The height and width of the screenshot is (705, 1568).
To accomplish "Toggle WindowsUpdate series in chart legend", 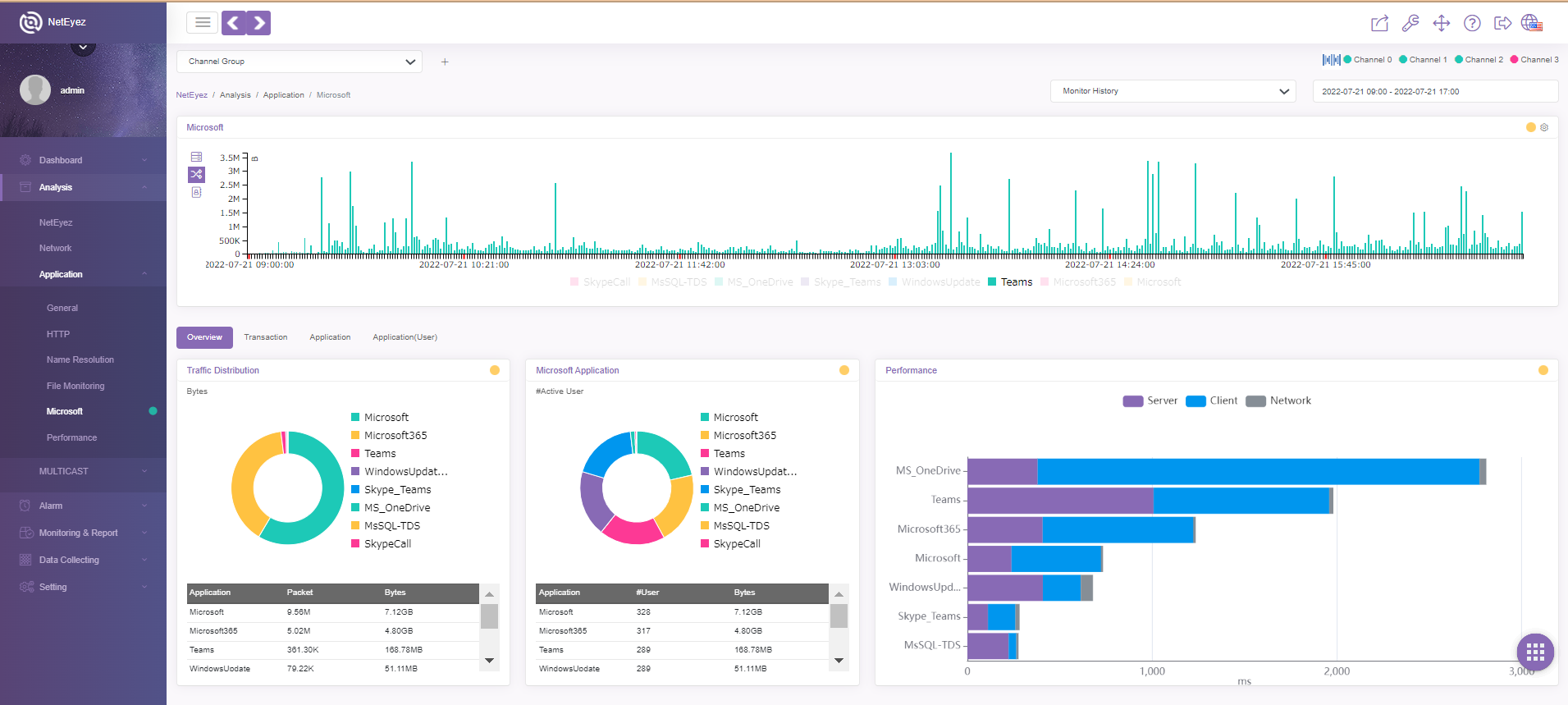I will pyautogui.click(x=934, y=282).
